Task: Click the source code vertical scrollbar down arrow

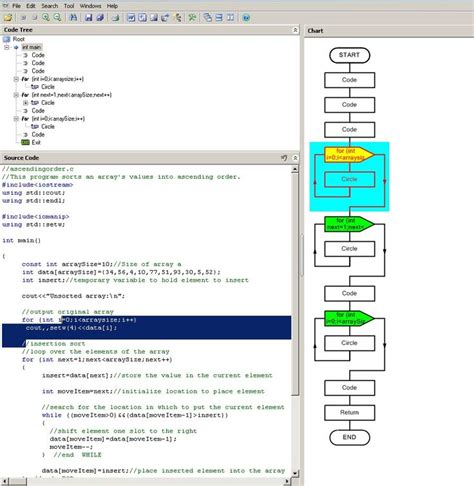Action: (x=295, y=473)
